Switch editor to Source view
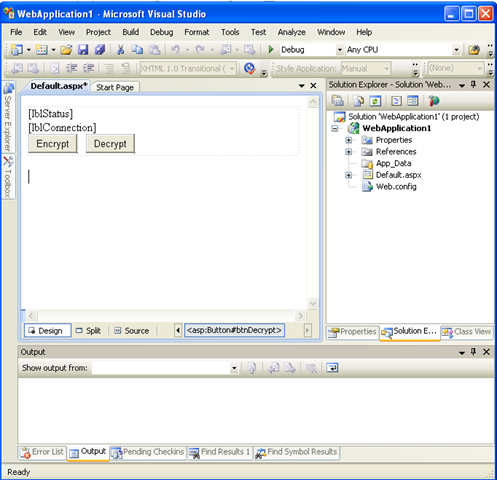The width and height of the screenshot is (497, 480). click(132, 331)
